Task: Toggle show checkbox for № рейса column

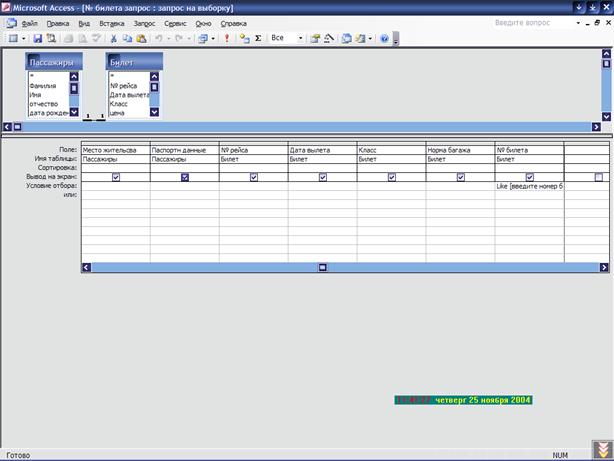Action: (254, 177)
